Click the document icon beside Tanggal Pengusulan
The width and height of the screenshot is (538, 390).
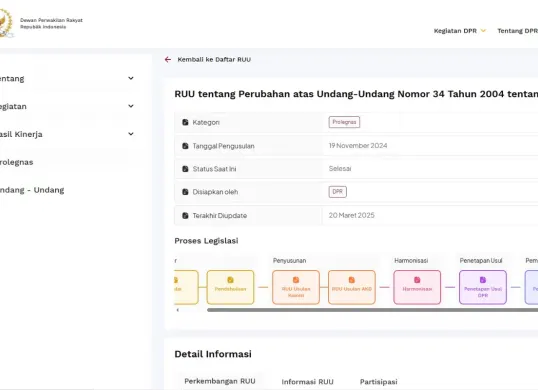[x=185, y=146]
